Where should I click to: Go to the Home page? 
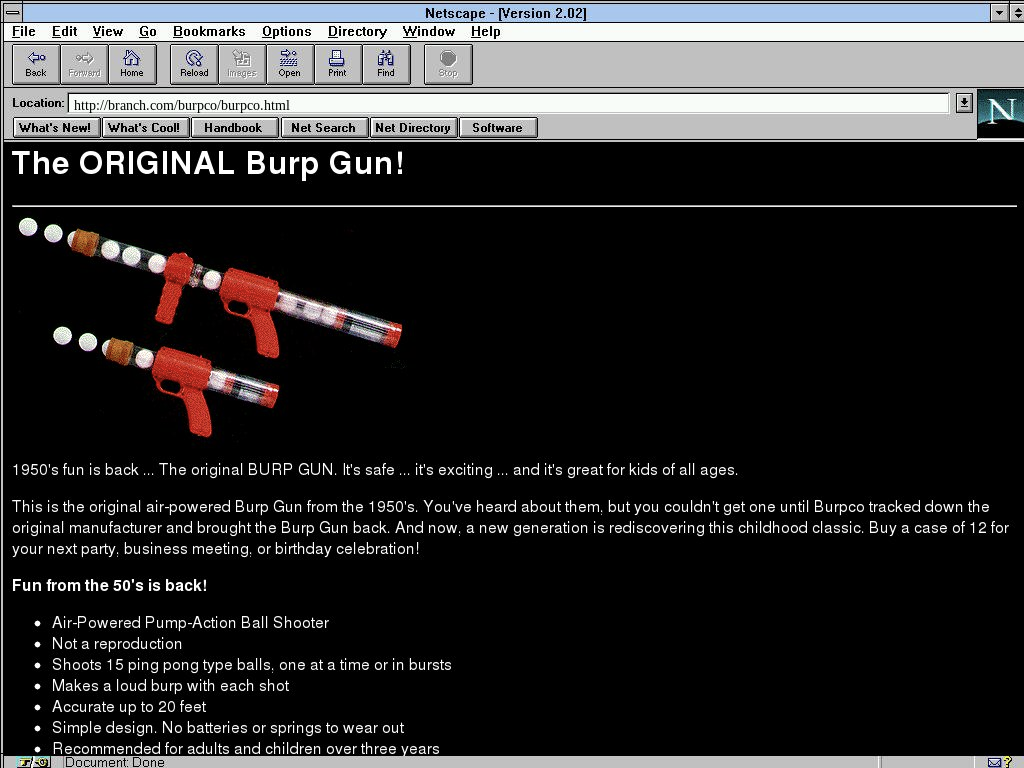(132, 64)
